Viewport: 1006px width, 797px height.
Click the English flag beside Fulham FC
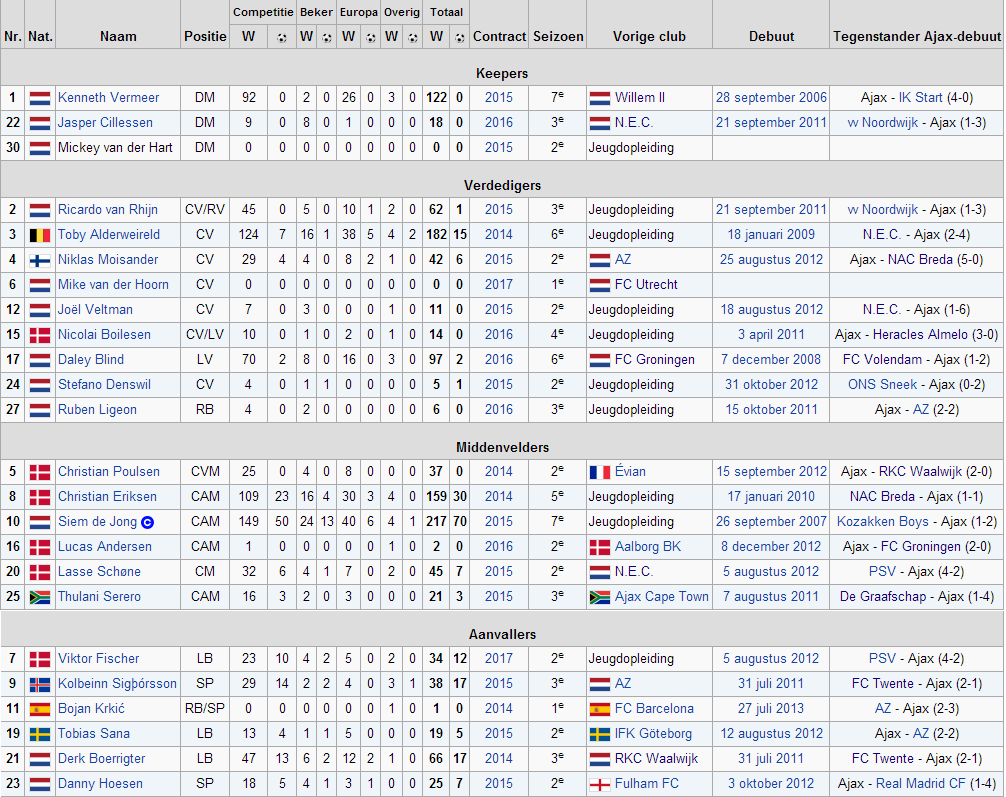(x=600, y=785)
